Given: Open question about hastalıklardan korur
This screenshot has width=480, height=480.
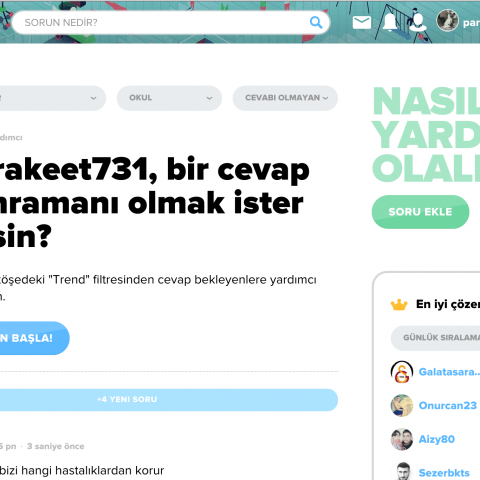Looking at the screenshot, I should (x=82, y=470).
